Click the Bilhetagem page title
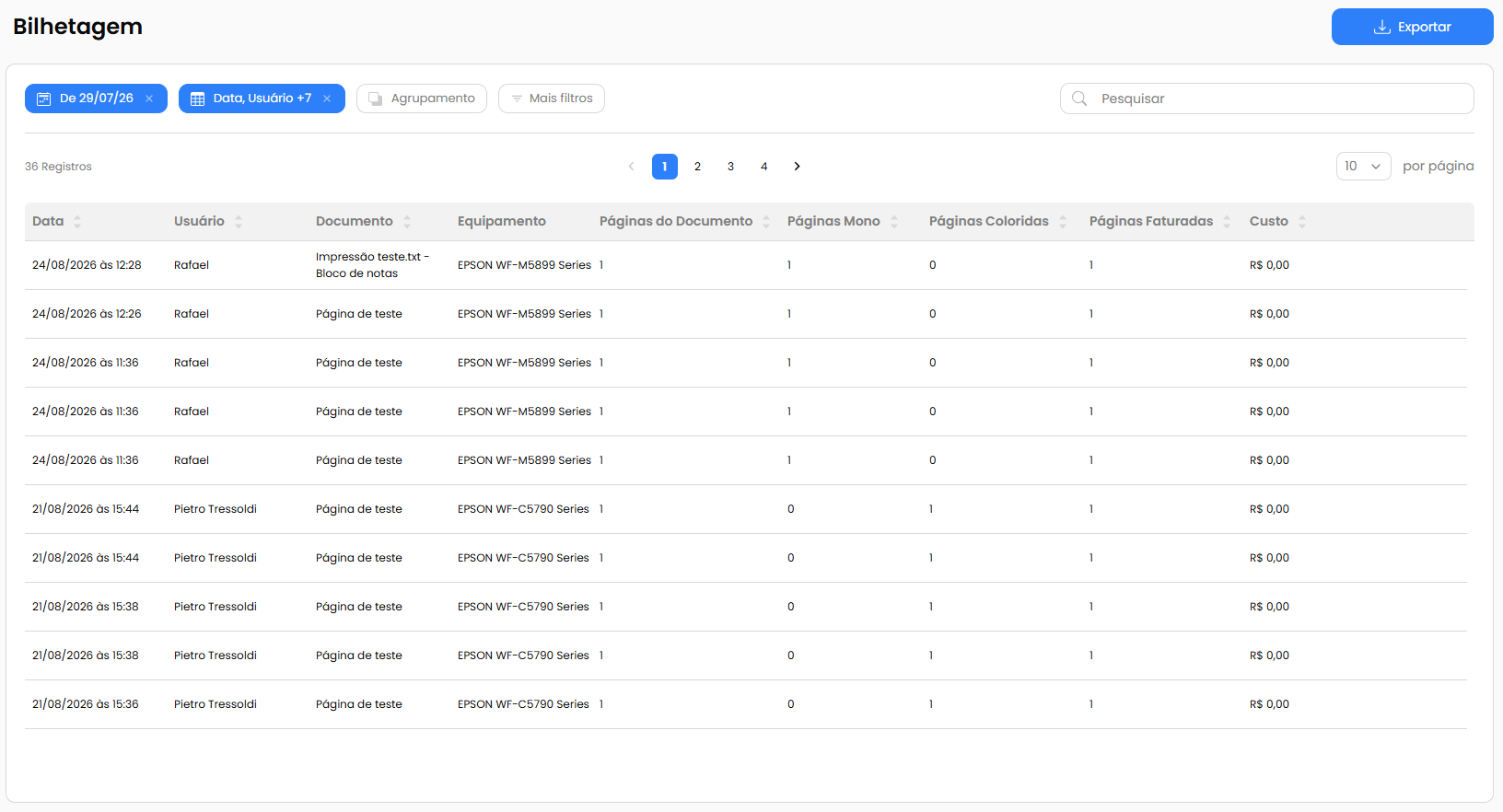 77,27
